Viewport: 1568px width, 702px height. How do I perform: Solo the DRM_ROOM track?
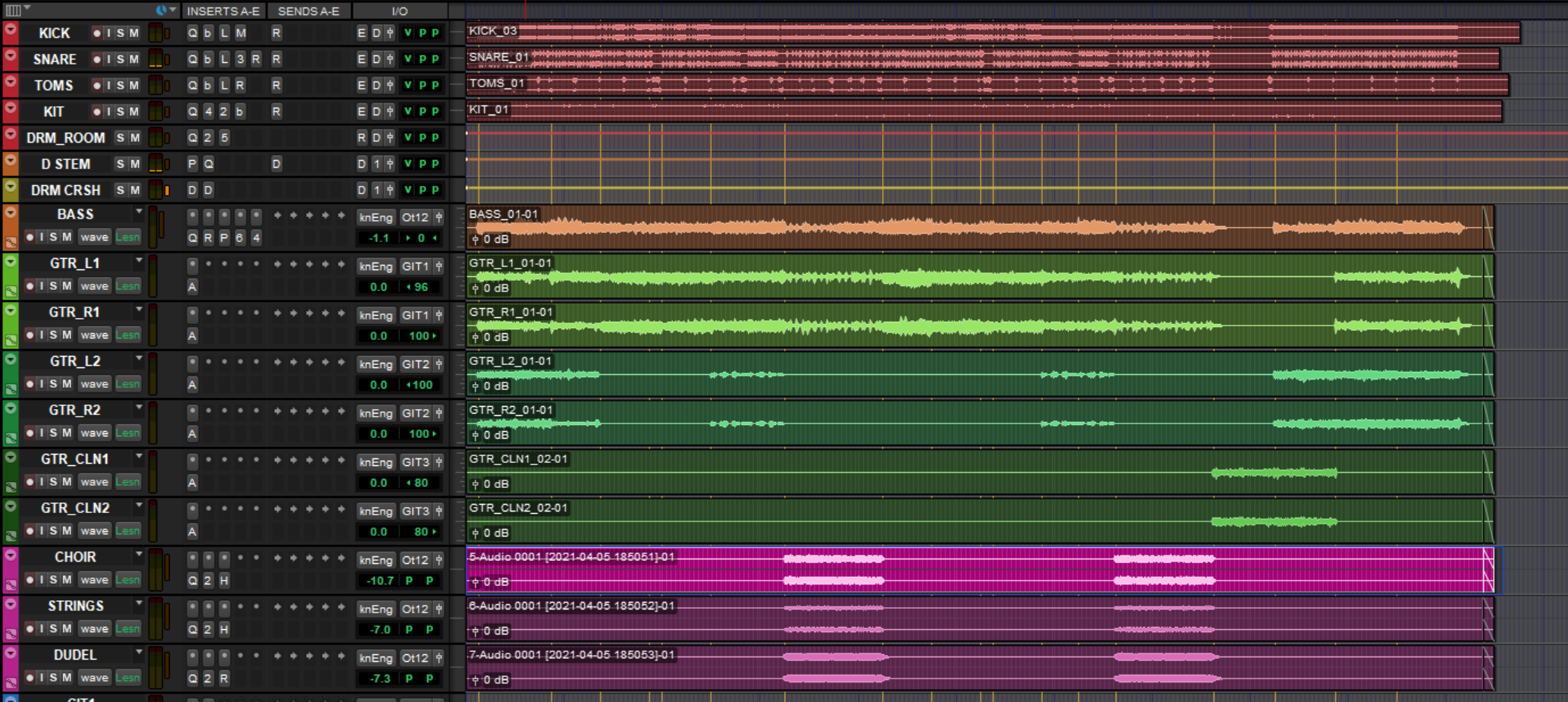pos(120,137)
